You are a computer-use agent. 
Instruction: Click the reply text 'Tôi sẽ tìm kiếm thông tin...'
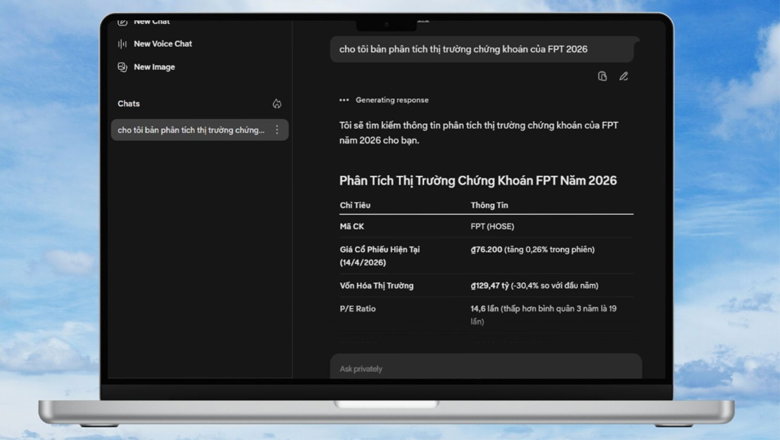[479, 133]
